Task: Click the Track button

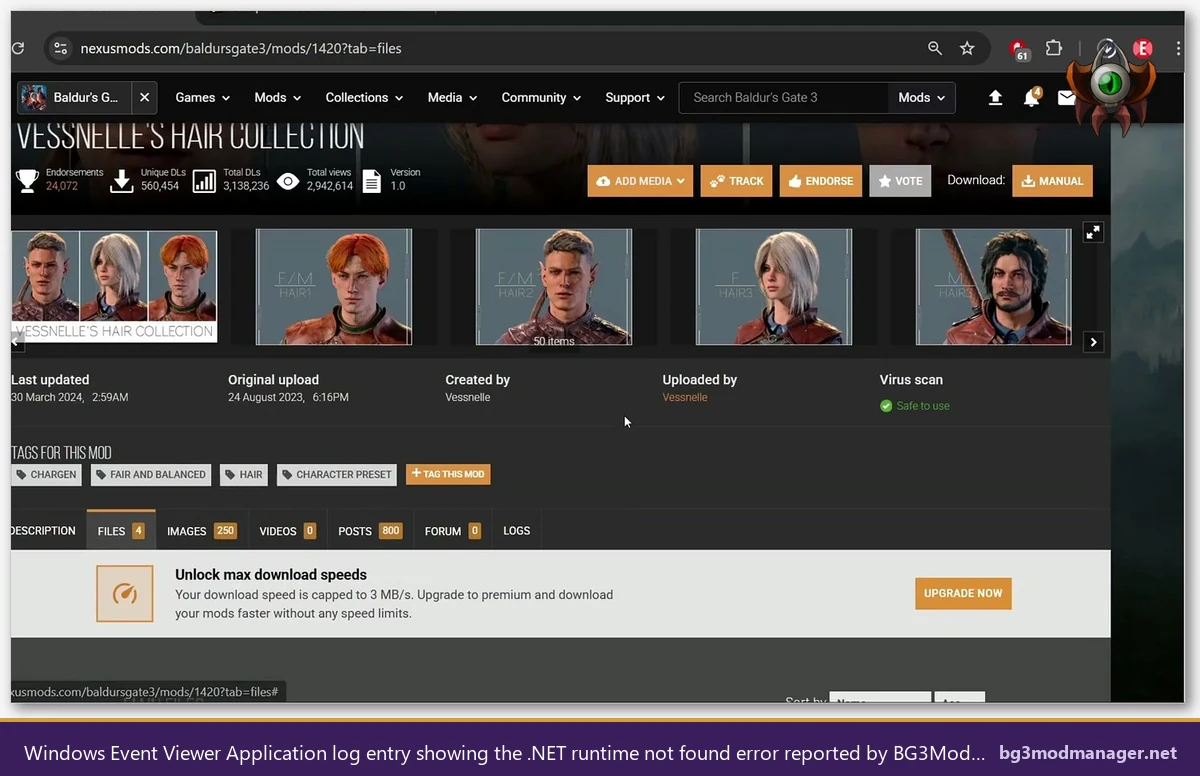Action: point(736,181)
